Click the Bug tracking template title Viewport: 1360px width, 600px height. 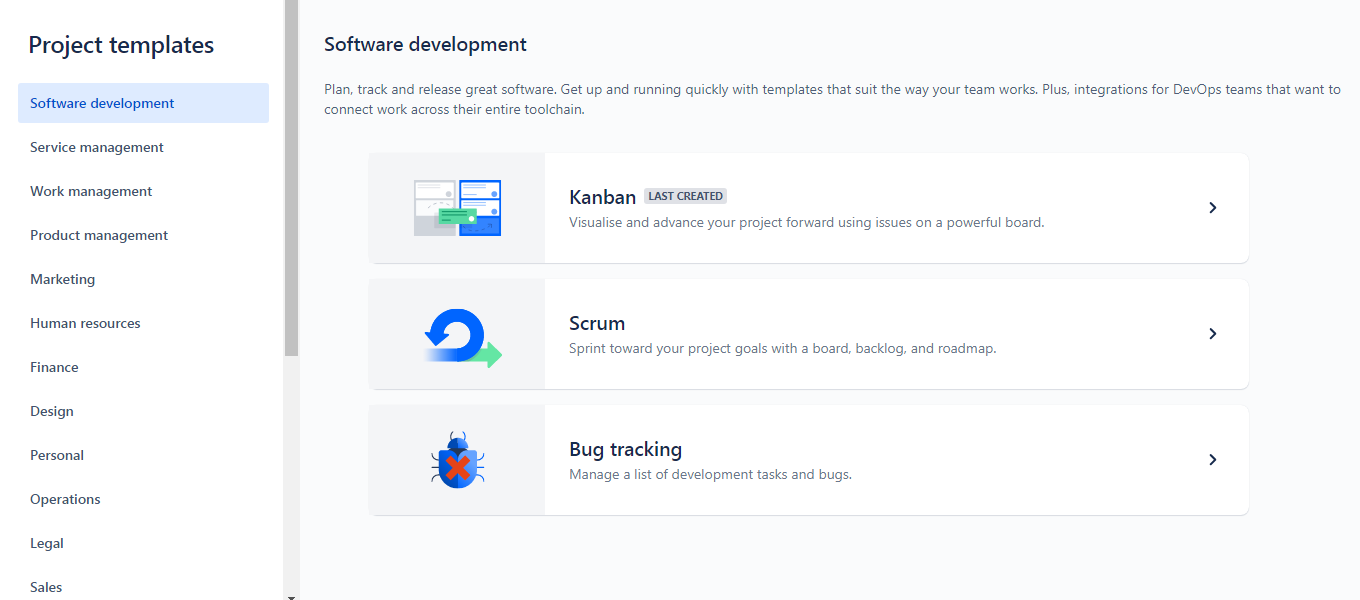pos(625,449)
